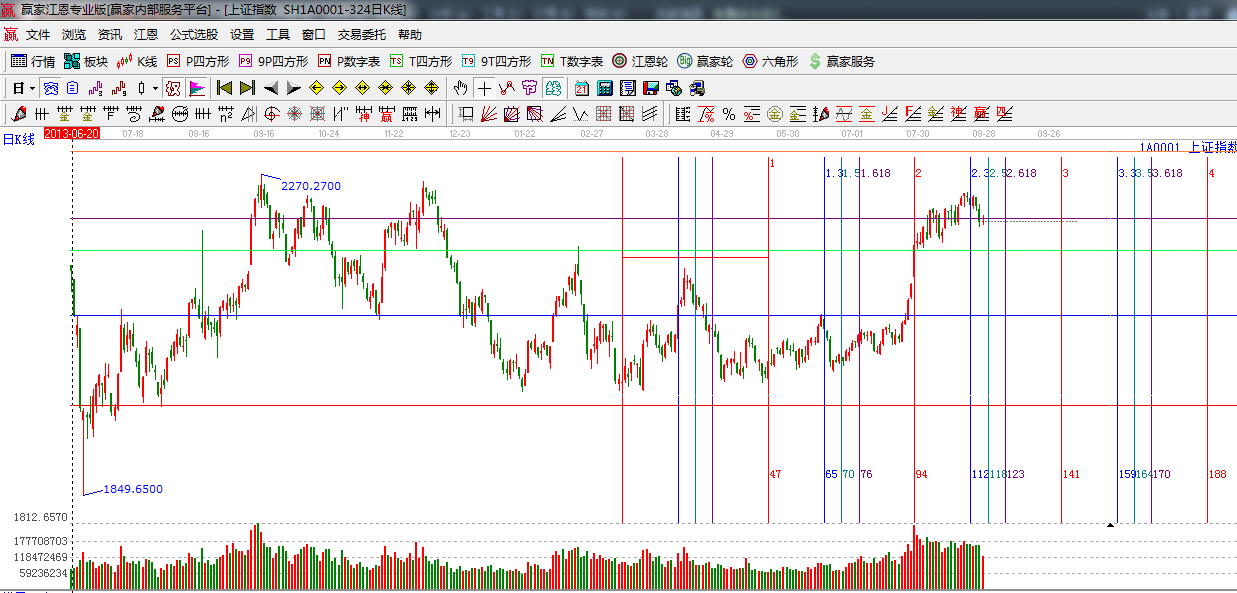Open the 公式选股 menu
The height and width of the screenshot is (593, 1237).
pyautogui.click(x=193, y=35)
